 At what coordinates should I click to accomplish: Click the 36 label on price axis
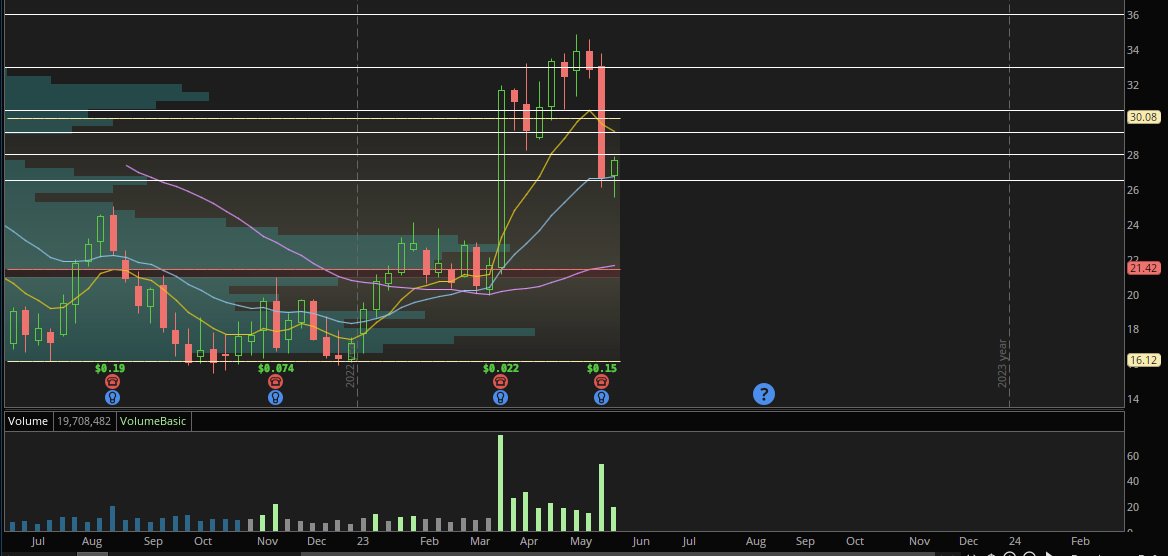[1133, 15]
